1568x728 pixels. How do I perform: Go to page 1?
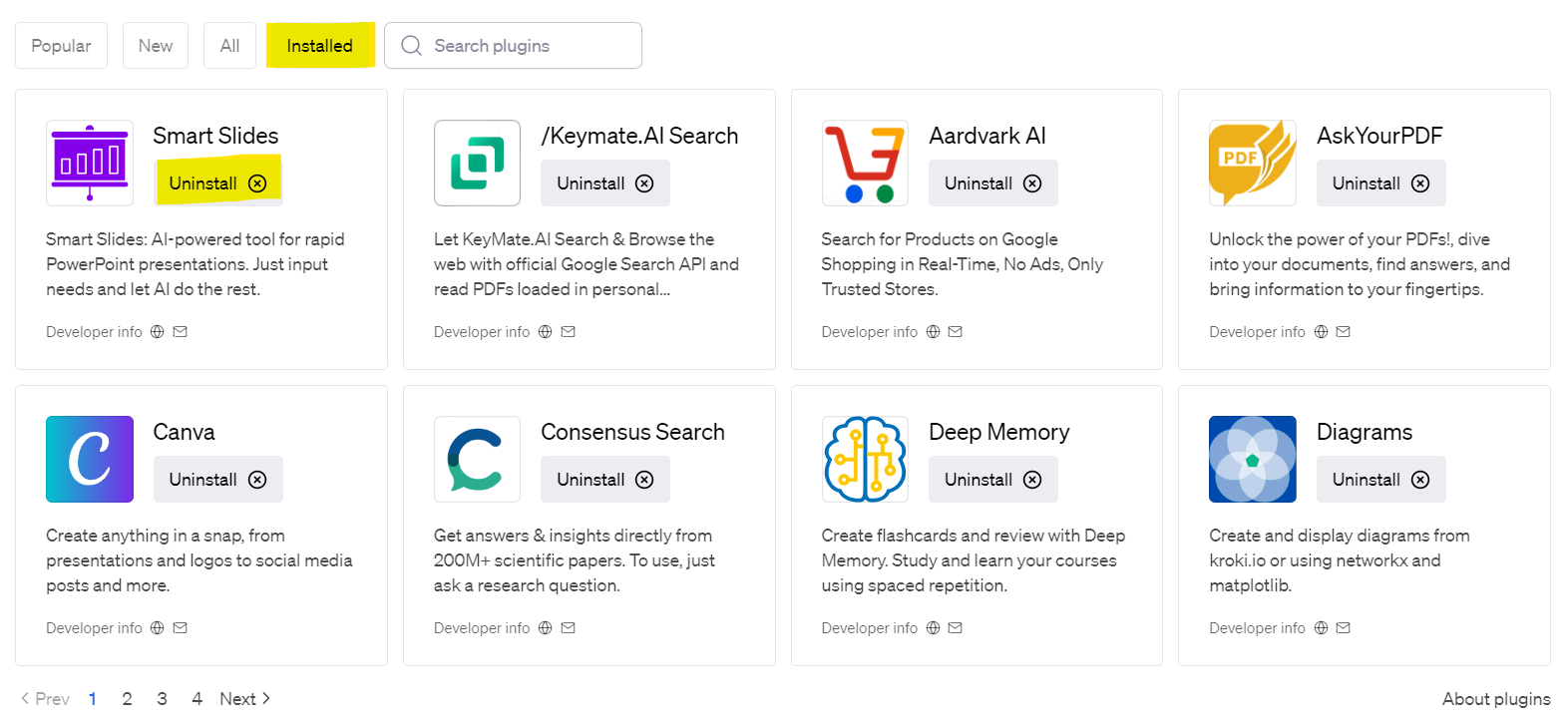click(x=93, y=699)
